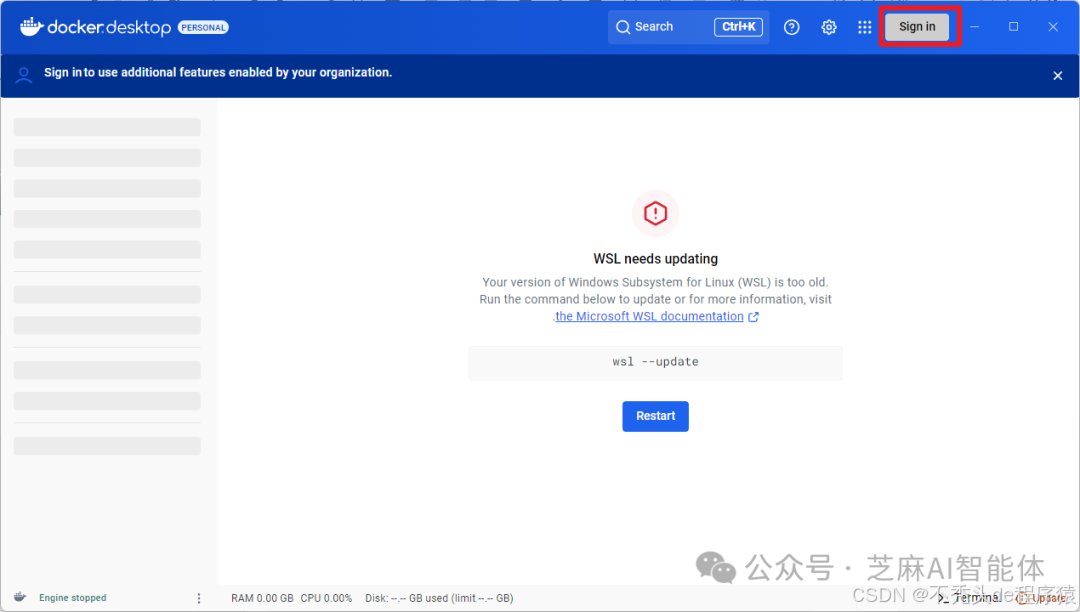Click the Disk usage readout

(439, 598)
